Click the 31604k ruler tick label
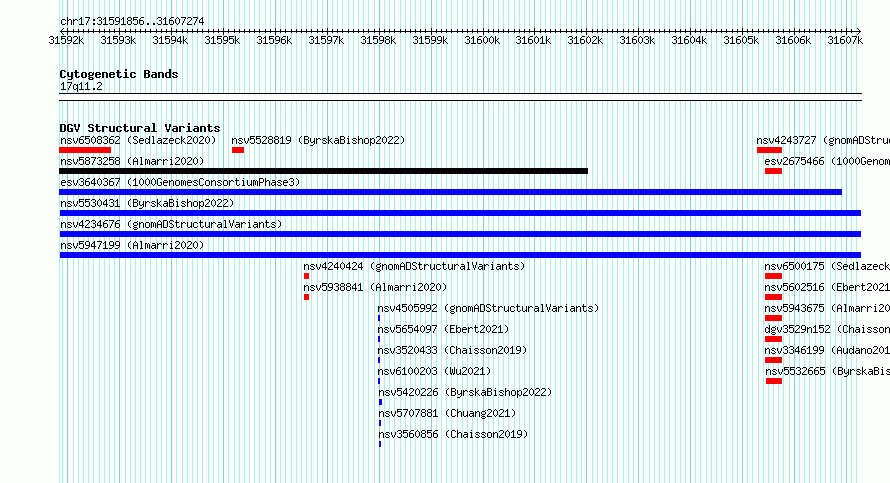 pyautogui.click(x=689, y=40)
